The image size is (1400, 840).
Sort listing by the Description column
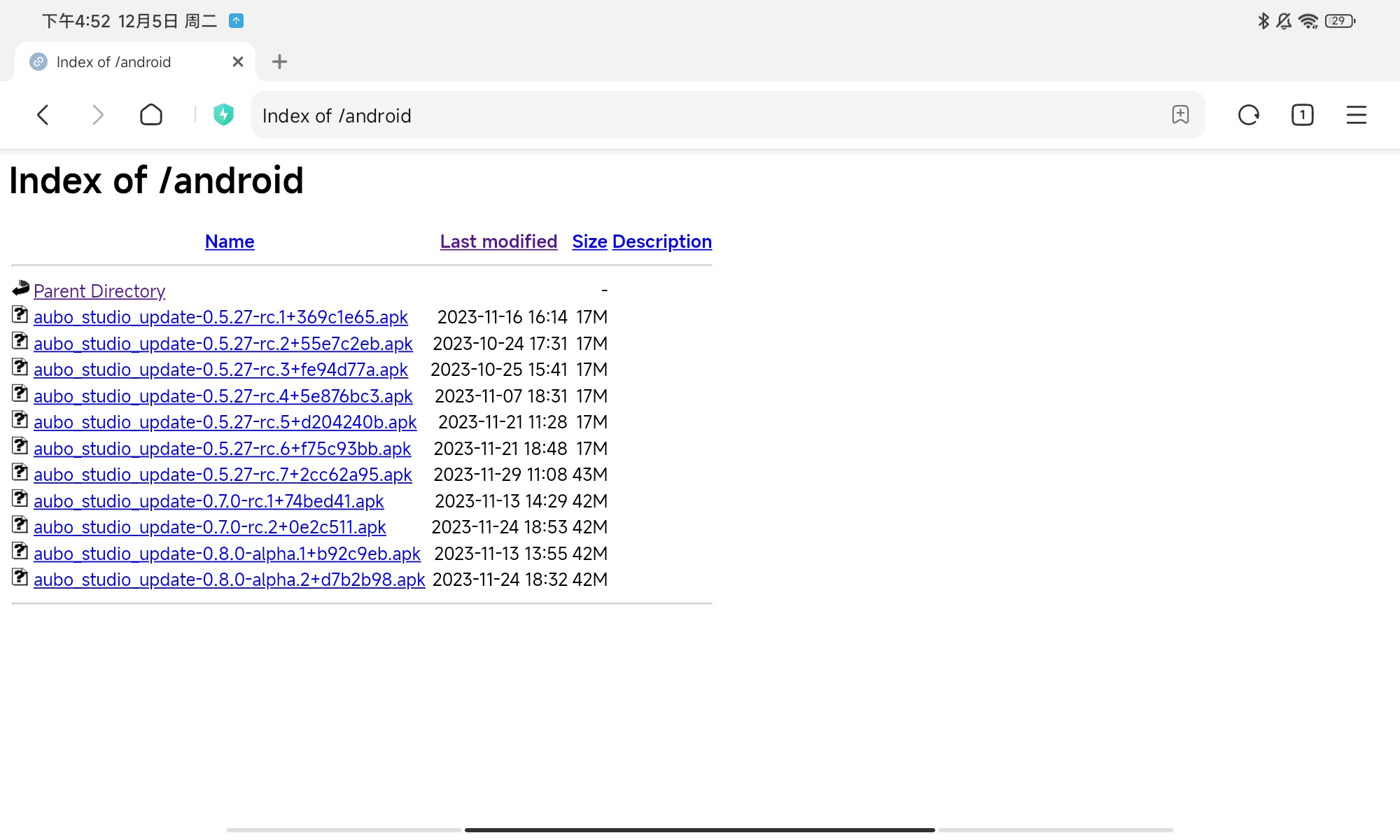point(662,241)
